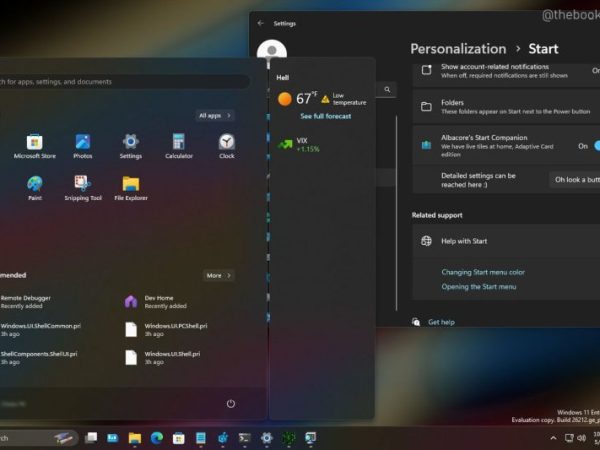The height and width of the screenshot is (450, 600).
Task: Open Windows.UI.ShellCommon.pri recommended entry
Action: click(x=40, y=329)
